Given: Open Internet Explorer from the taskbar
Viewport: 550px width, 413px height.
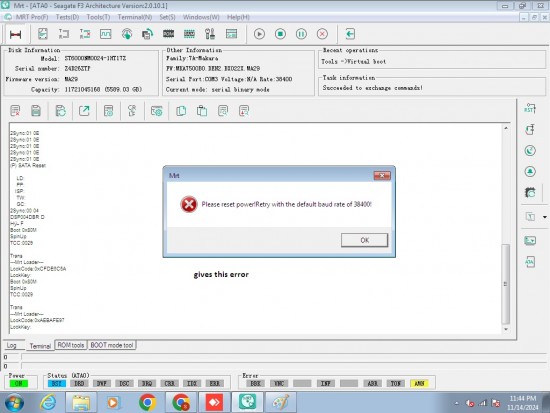Looking at the screenshot, I should point(48,402).
